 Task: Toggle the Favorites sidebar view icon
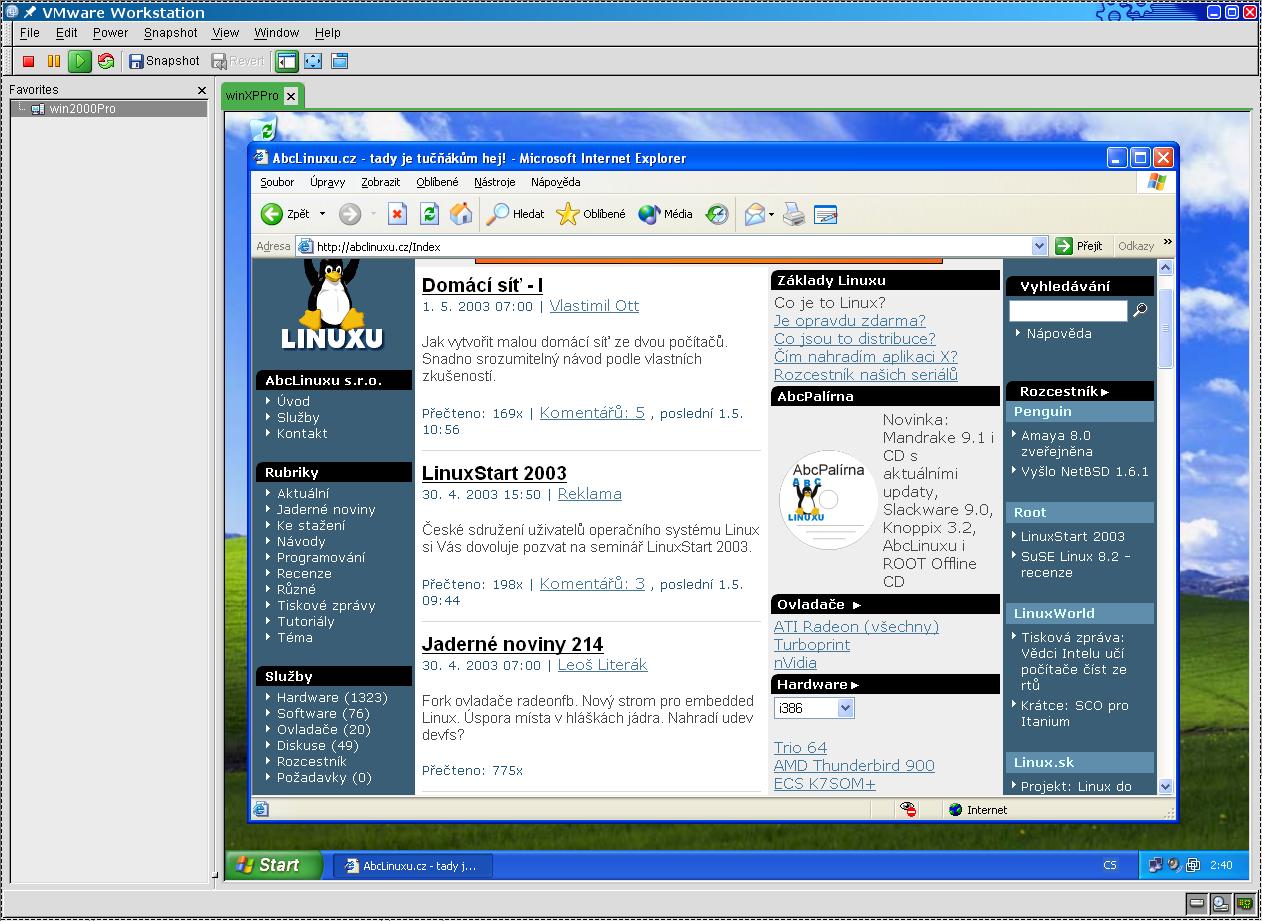287,61
